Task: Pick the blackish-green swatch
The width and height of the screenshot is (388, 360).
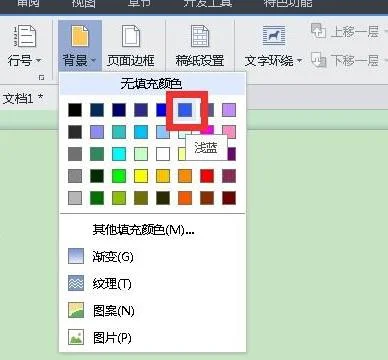Action: 97,176
